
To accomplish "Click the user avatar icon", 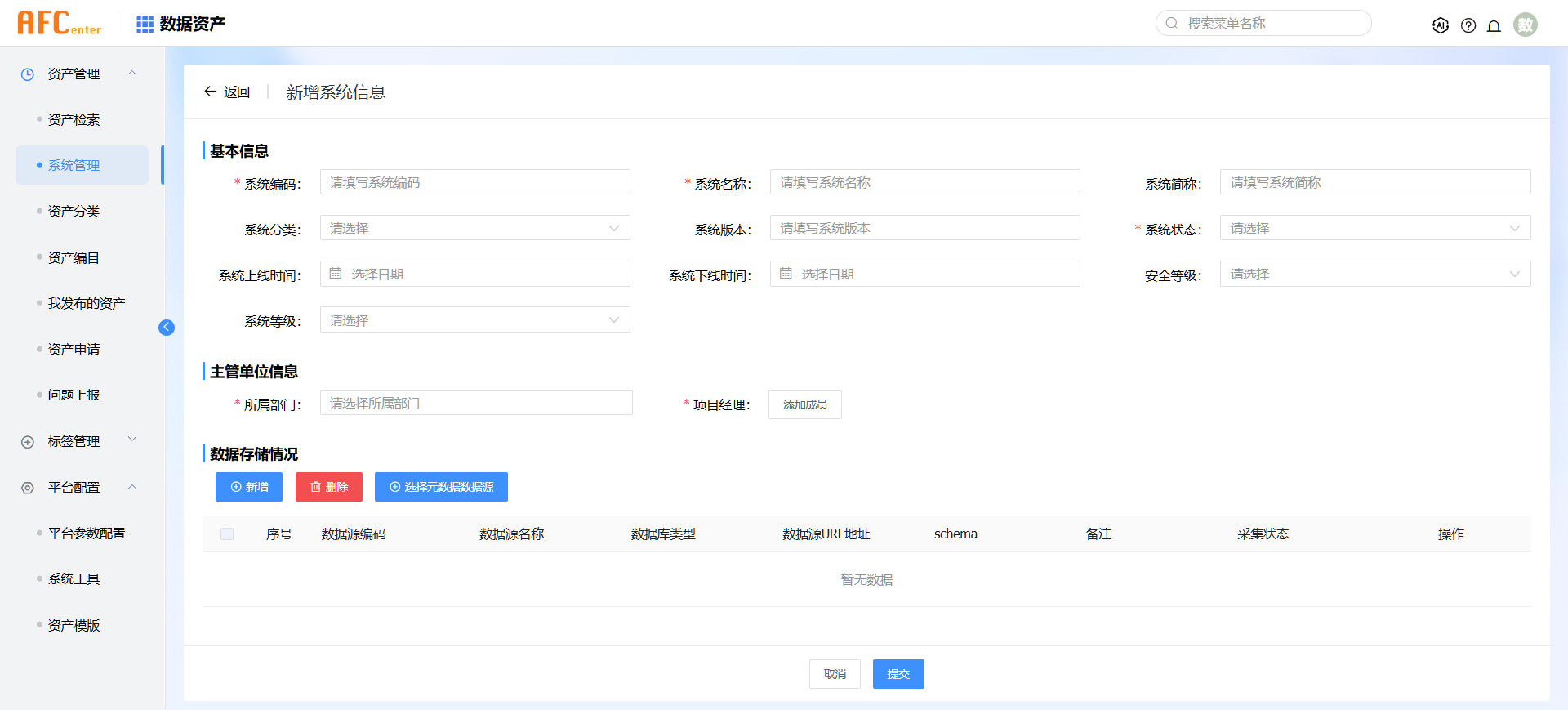I will (x=1525, y=25).
